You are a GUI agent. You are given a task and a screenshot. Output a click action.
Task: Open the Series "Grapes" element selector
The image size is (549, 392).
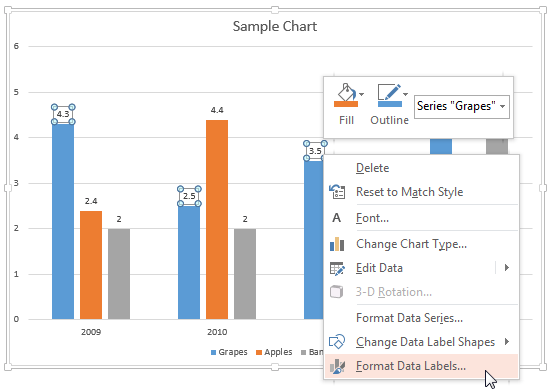(x=462, y=106)
